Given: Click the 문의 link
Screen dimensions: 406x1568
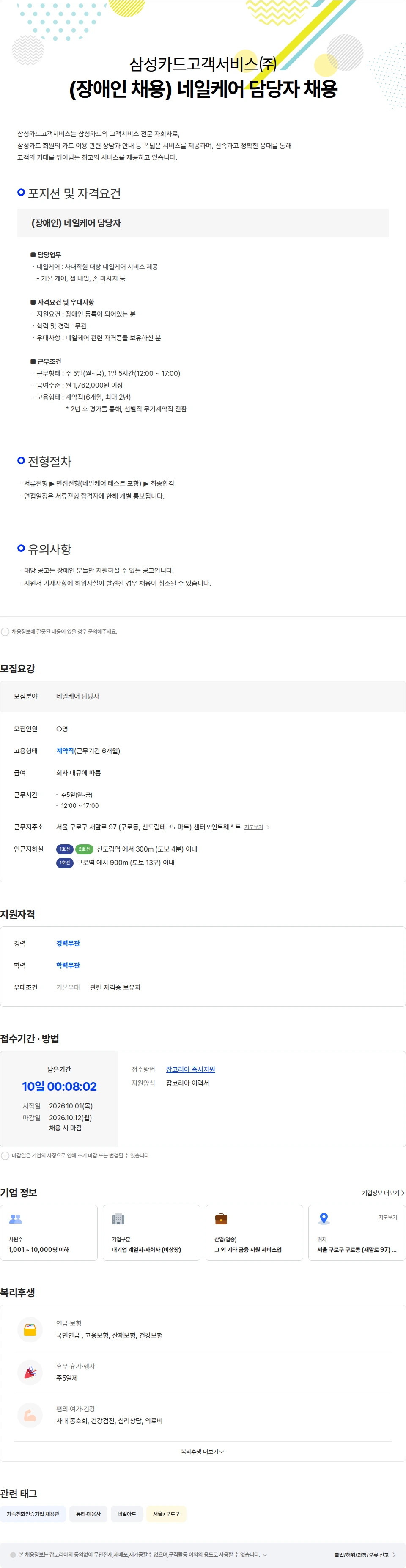Looking at the screenshot, I should pos(93,632).
